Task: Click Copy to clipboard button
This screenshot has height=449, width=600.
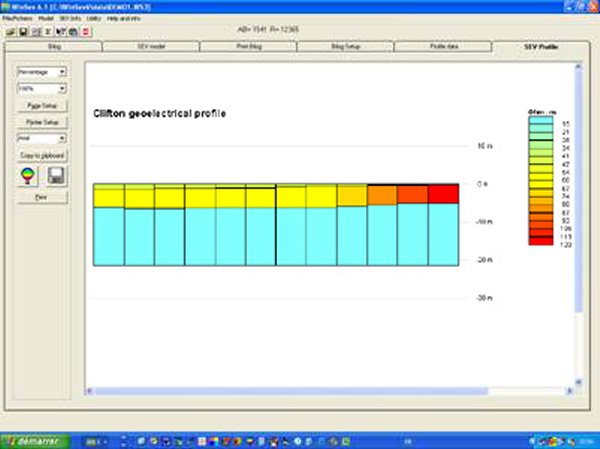Action: coord(41,156)
